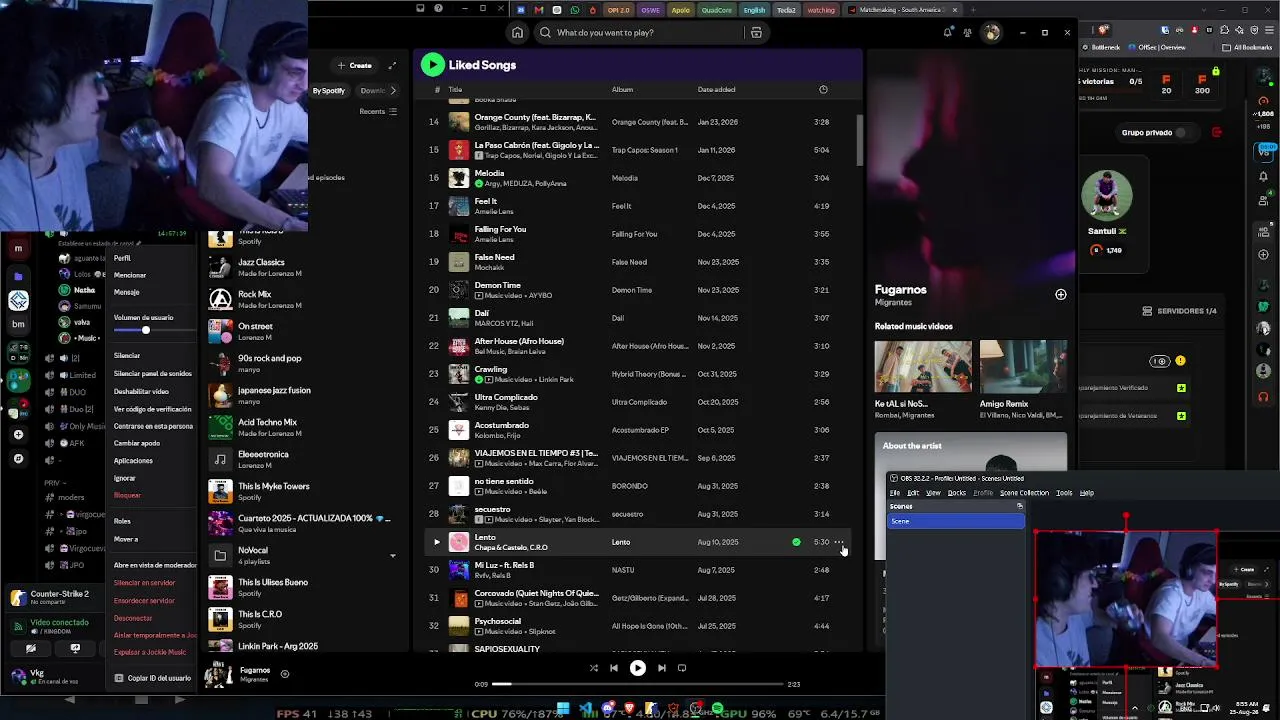Open the Discord Add a Server plus icon
The width and height of the screenshot is (1280, 720).
point(18,435)
